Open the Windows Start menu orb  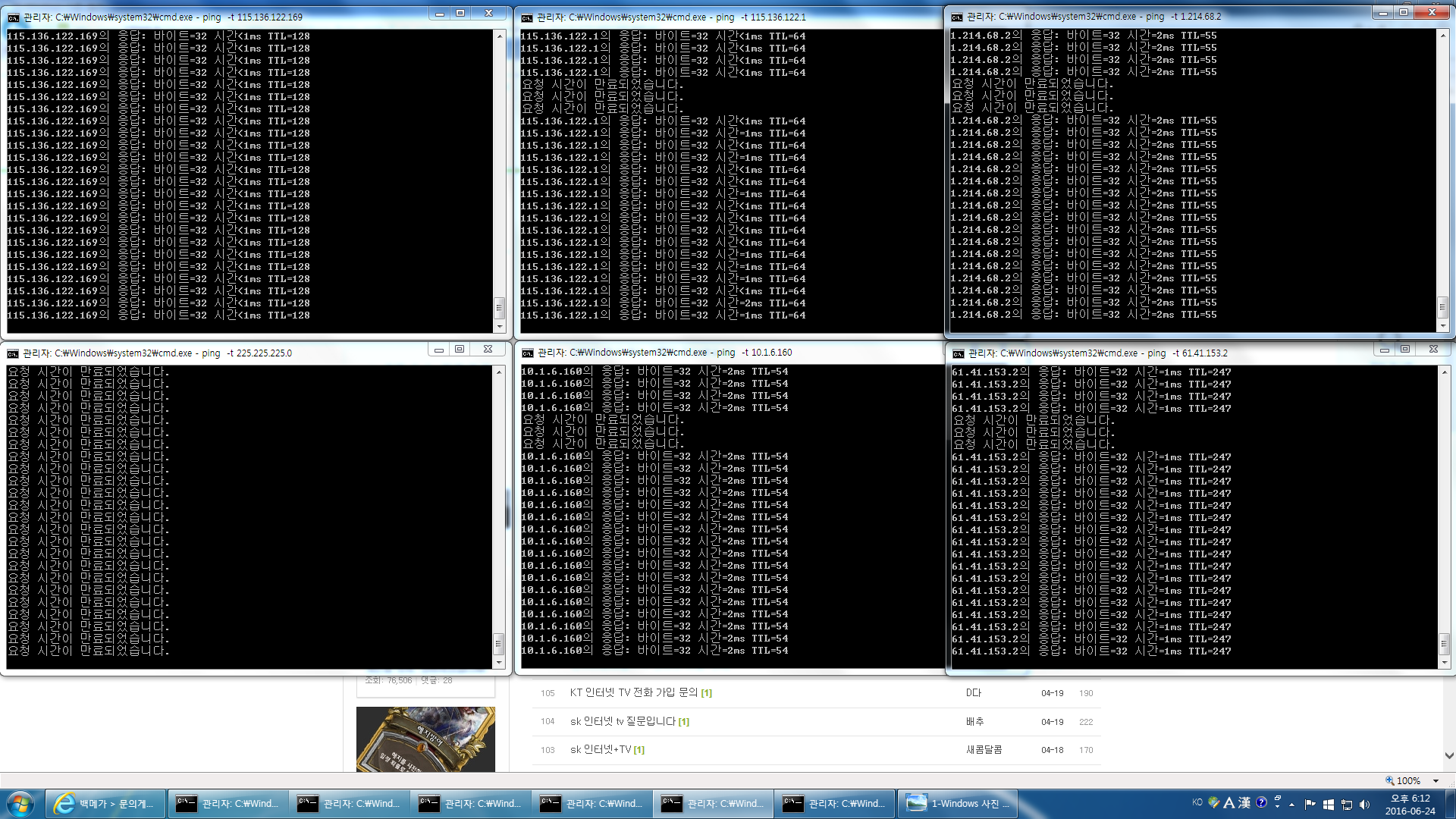point(20,804)
